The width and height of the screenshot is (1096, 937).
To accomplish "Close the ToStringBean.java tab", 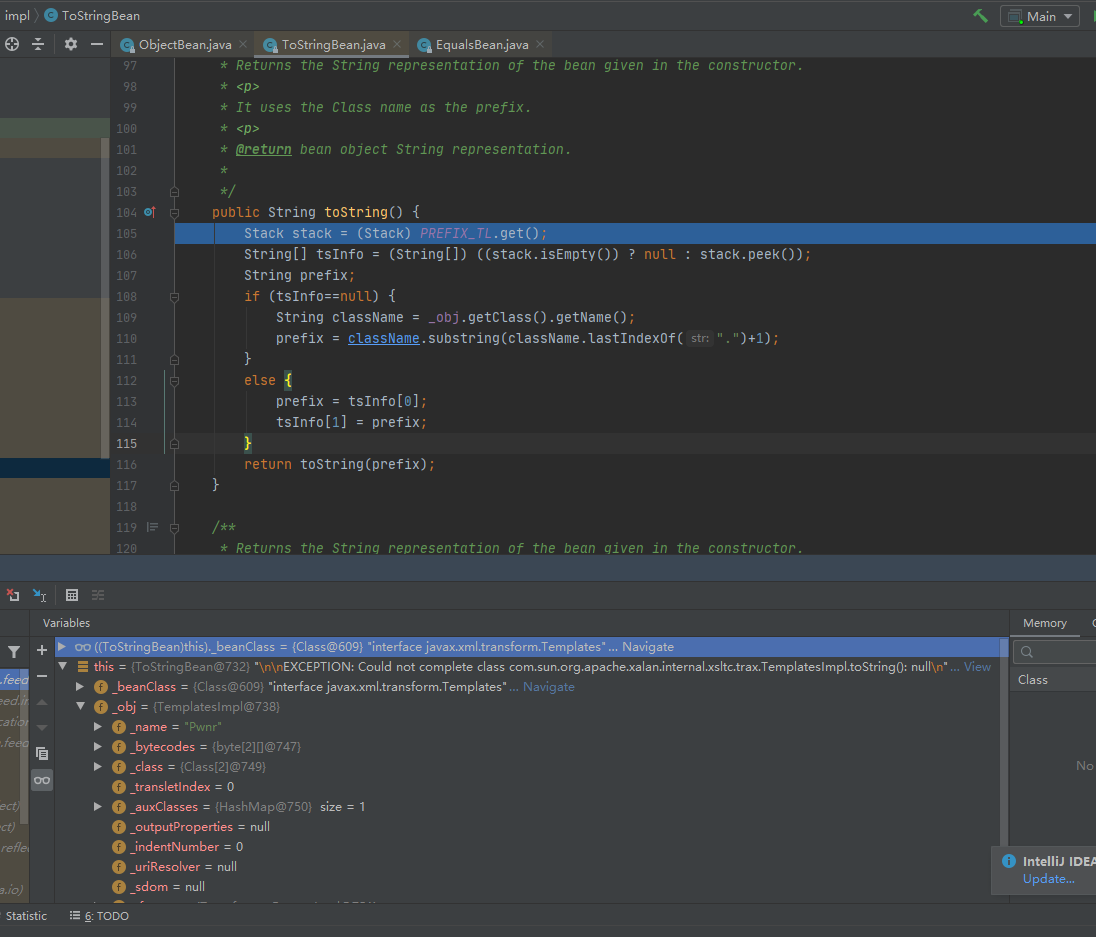I will pyautogui.click(x=397, y=44).
